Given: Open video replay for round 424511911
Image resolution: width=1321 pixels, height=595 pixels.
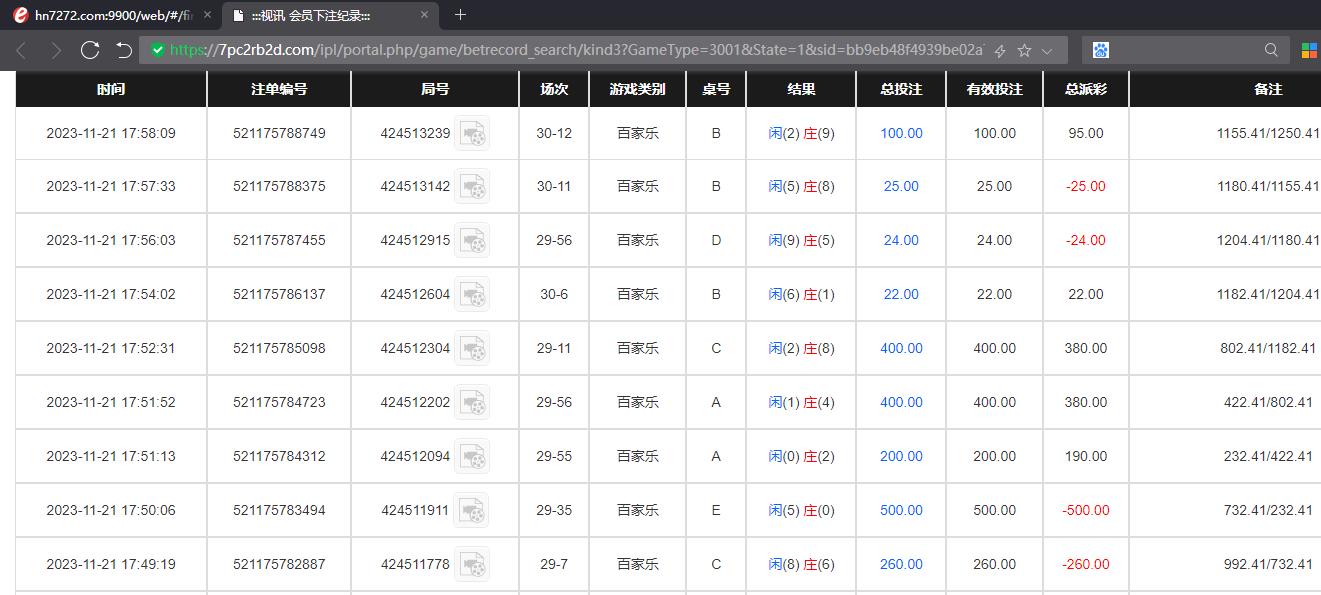Looking at the screenshot, I should coord(472,510).
